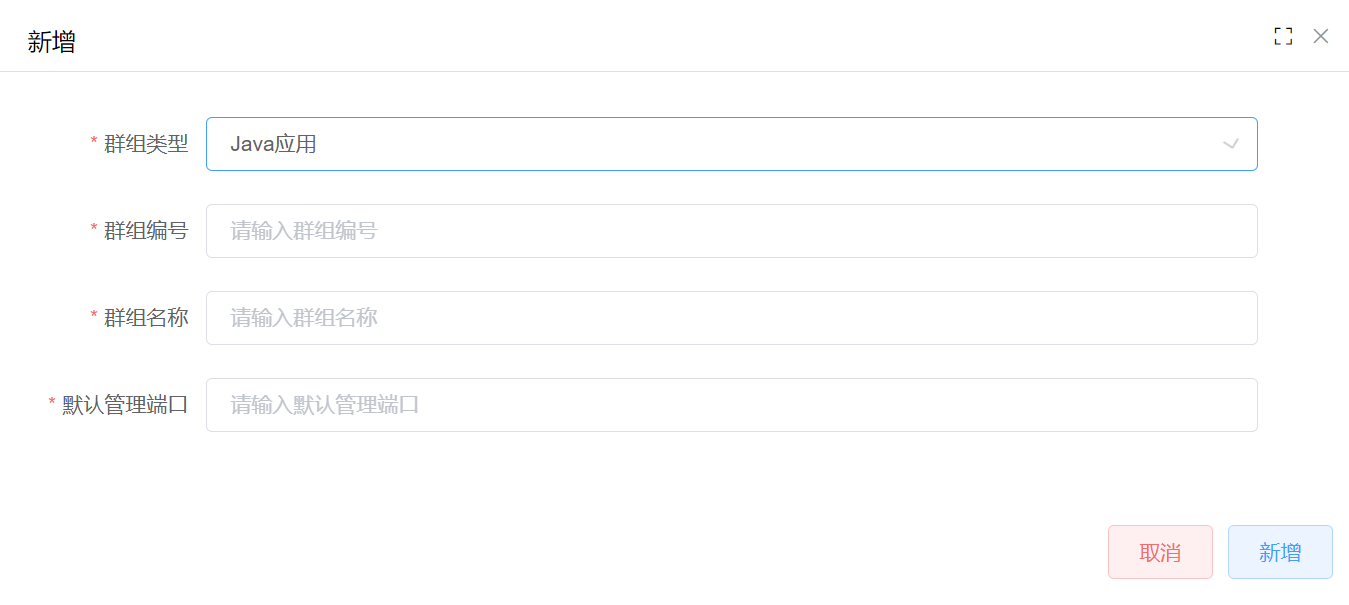Screen dimensions: 1349x605
Task: Maximize the dialog with the fullscreen icon
Action: pyautogui.click(x=1283, y=36)
